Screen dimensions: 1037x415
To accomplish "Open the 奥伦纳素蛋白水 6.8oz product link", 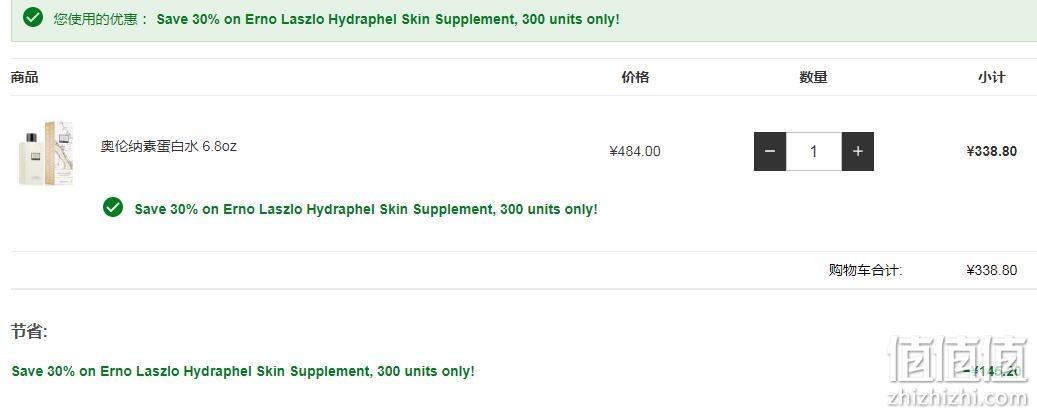I will (169, 146).
